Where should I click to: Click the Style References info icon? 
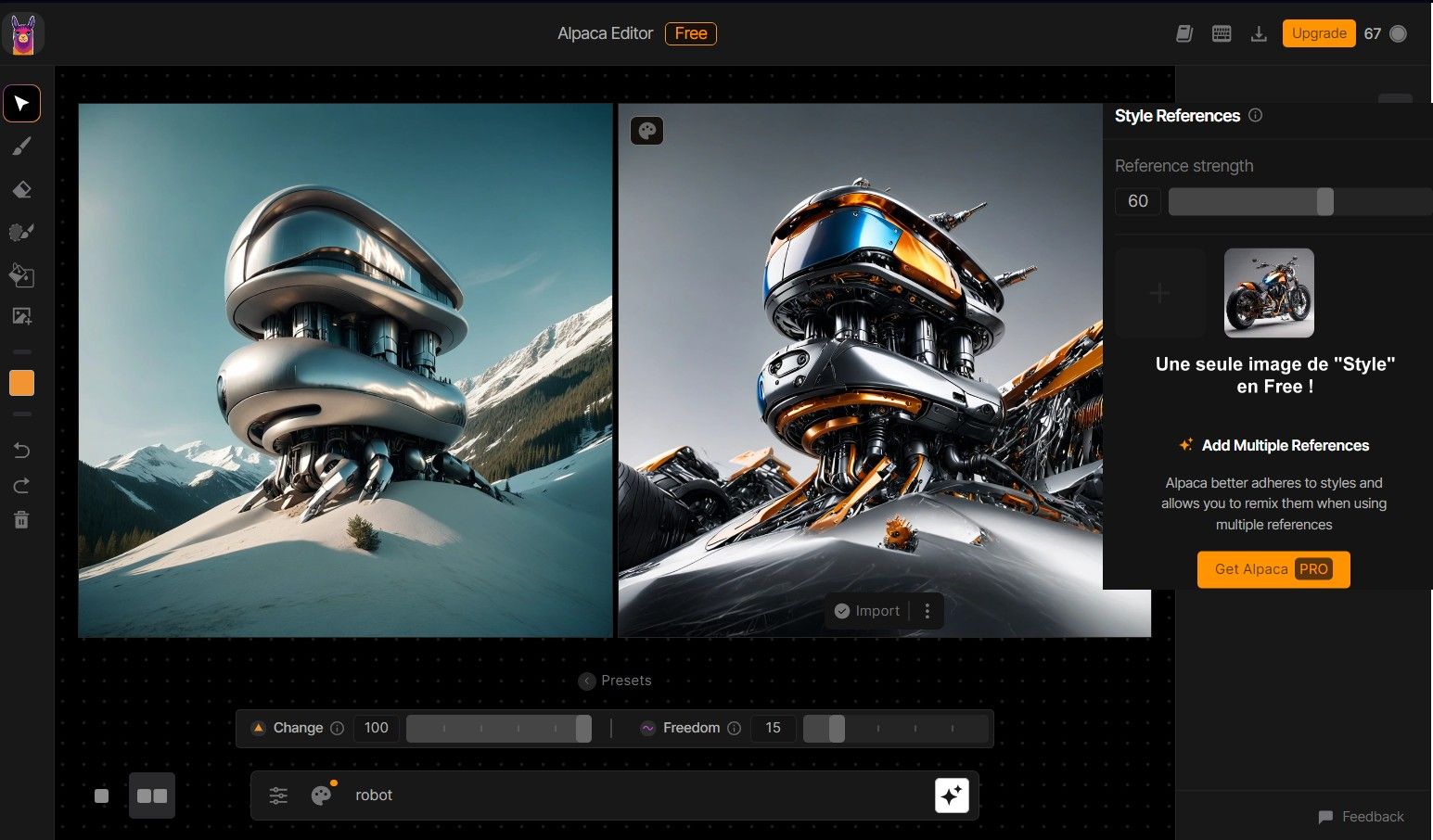coord(1255,115)
